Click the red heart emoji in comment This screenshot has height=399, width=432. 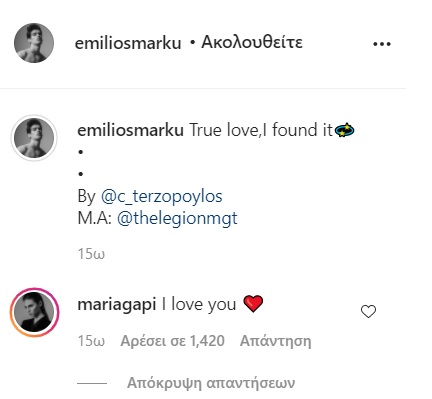point(253,304)
